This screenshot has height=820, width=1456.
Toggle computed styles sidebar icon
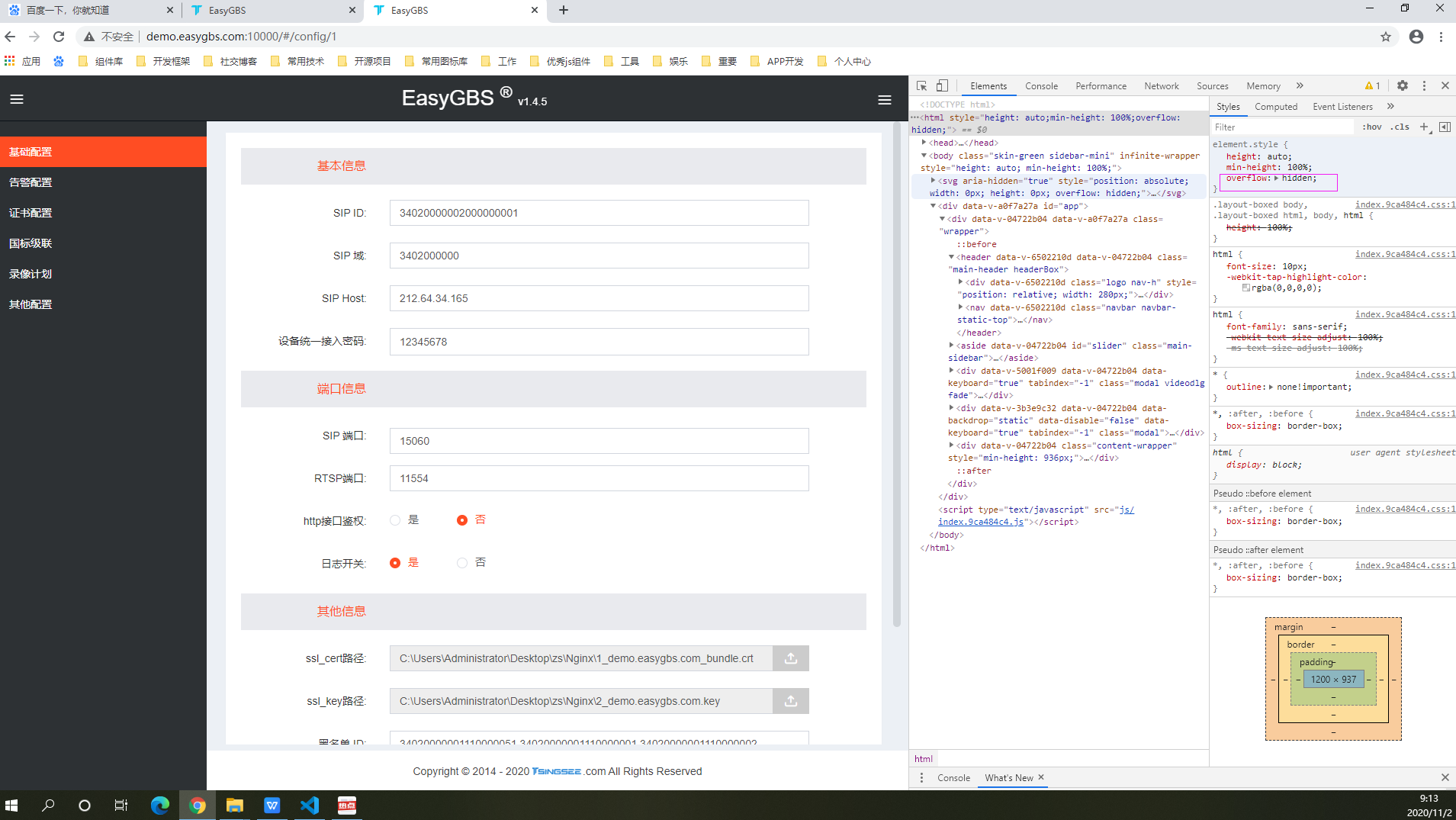point(1445,127)
